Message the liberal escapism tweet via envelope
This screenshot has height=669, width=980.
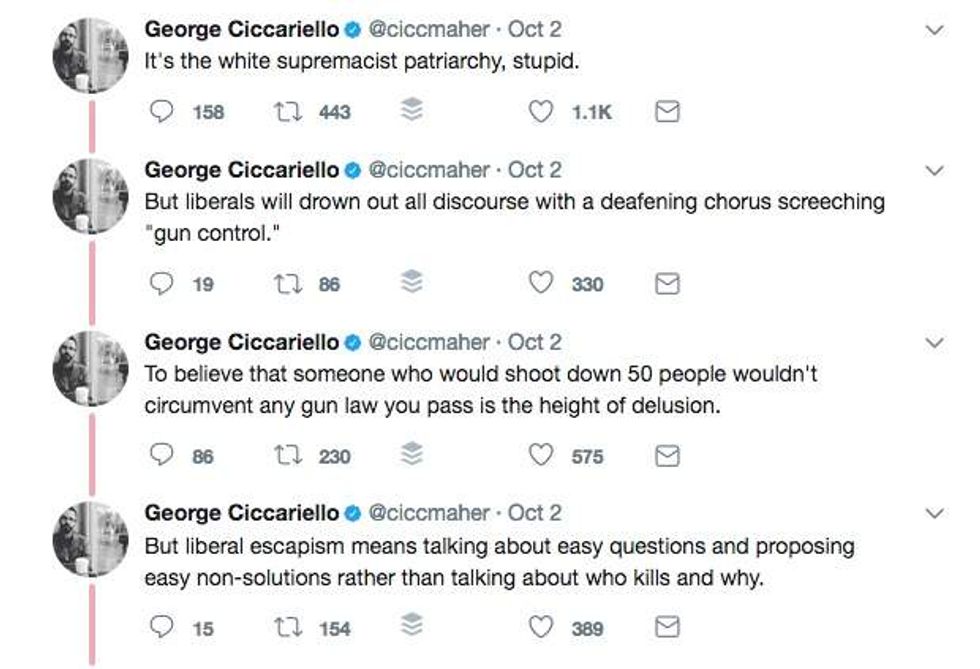(x=667, y=628)
